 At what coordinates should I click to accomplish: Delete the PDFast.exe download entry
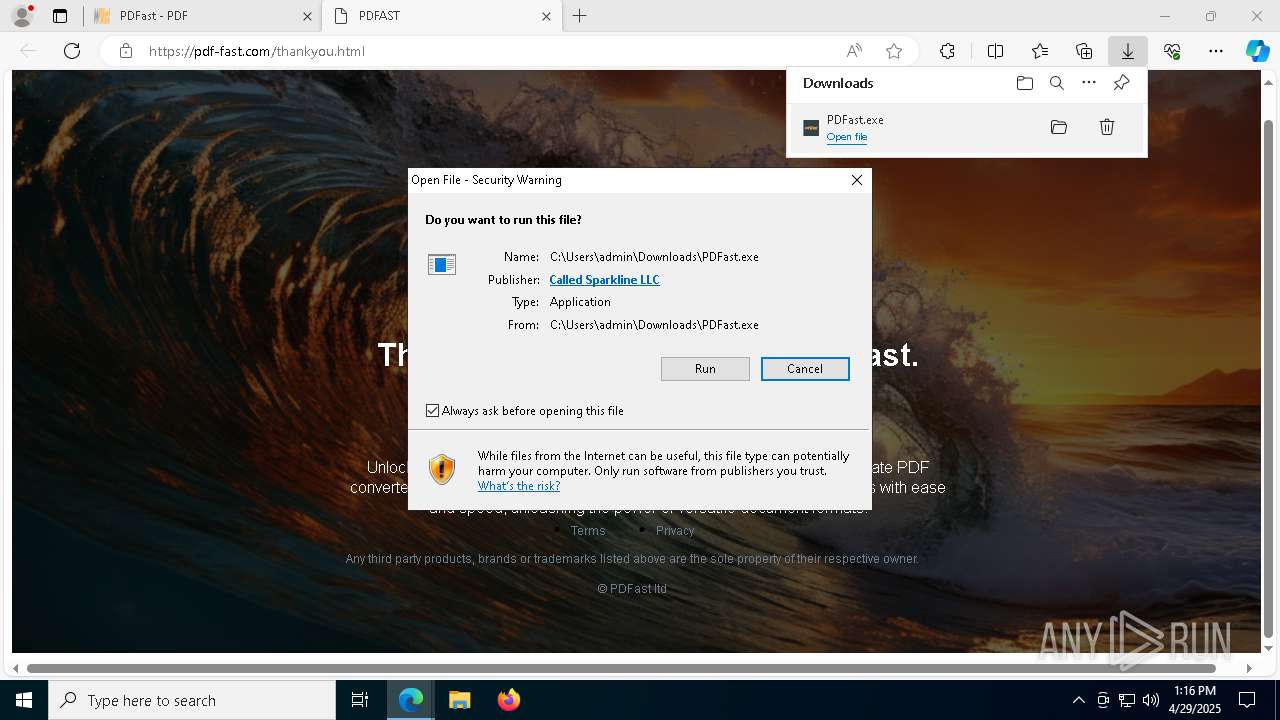click(1107, 127)
